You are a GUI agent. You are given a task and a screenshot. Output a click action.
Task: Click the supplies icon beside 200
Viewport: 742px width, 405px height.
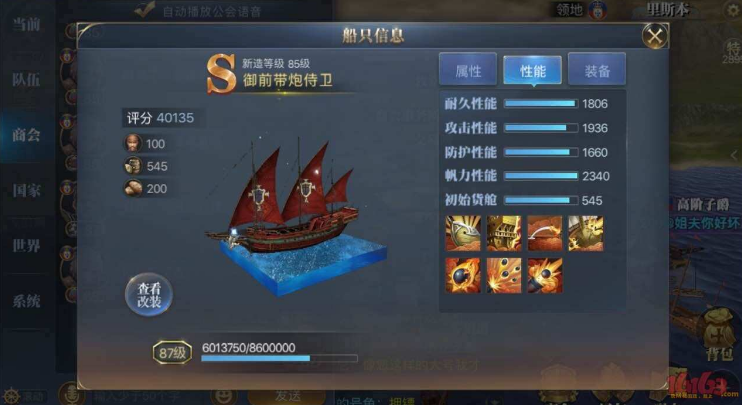(x=133, y=188)
